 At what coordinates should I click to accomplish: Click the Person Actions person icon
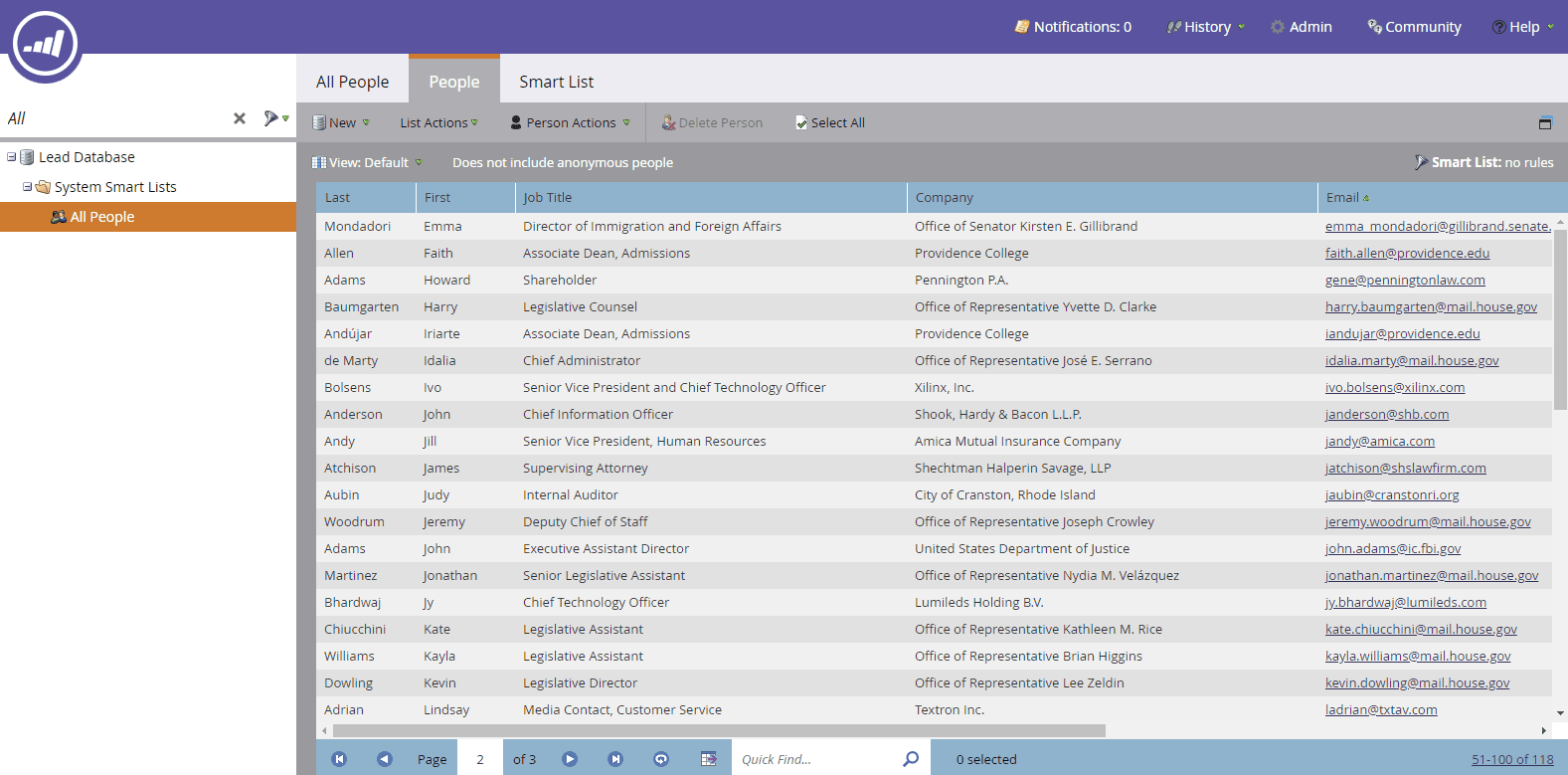pyautogui.click(x=516, y=122)
